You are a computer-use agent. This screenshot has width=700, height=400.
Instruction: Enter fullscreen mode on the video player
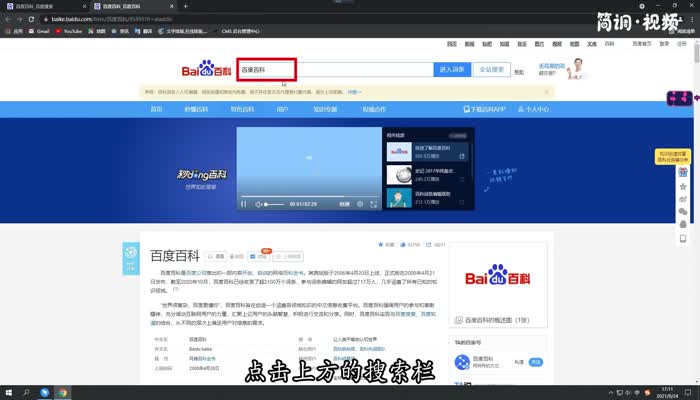pyautogui.click(x=374, y=204)
